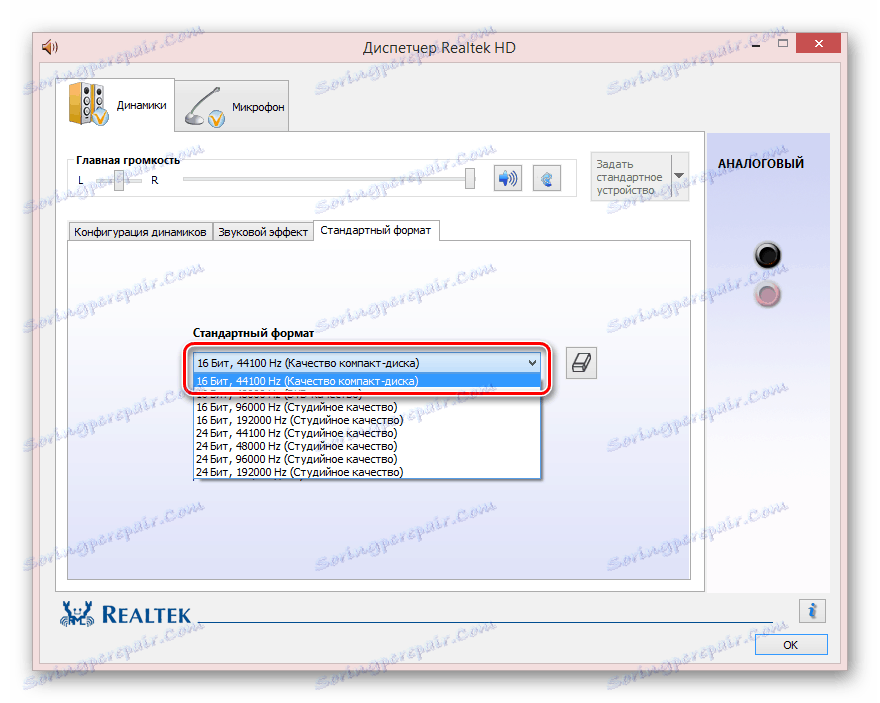Click the L/R balance slider handle

(x=119, y=180)
